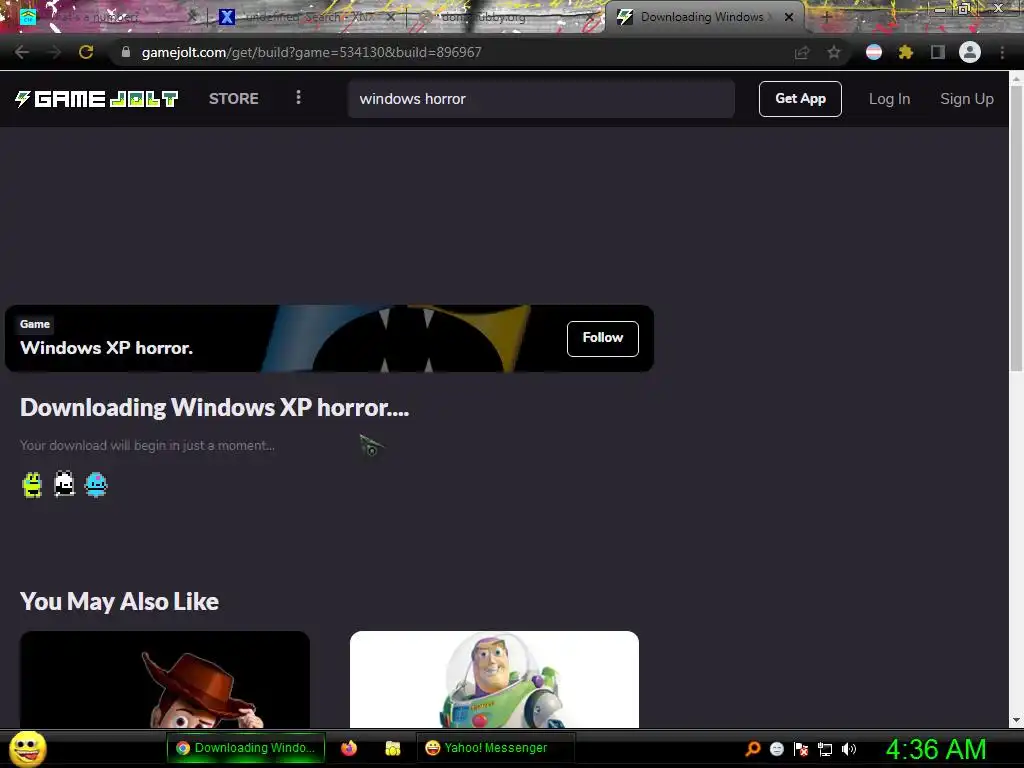The width and height of the screenshot is (1024, 768).
Task: Click the 4:36 AM clock
Action: [x=935, y=749]
